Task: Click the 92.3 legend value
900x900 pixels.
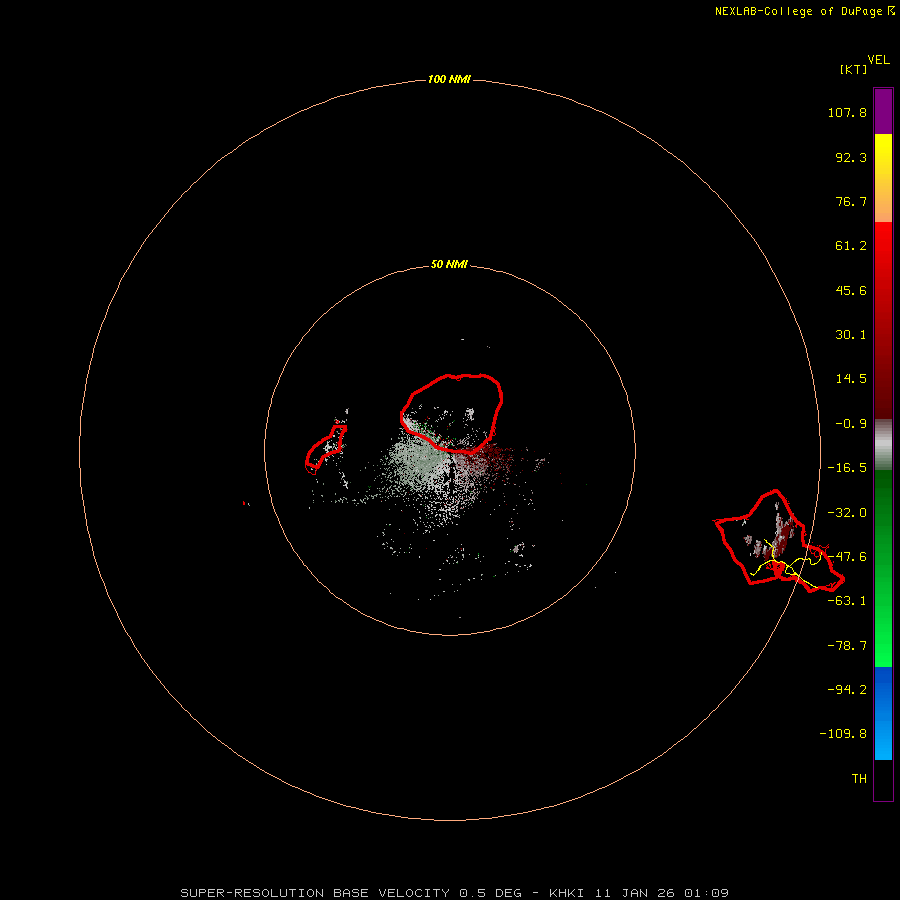Action: pos(851,157)
